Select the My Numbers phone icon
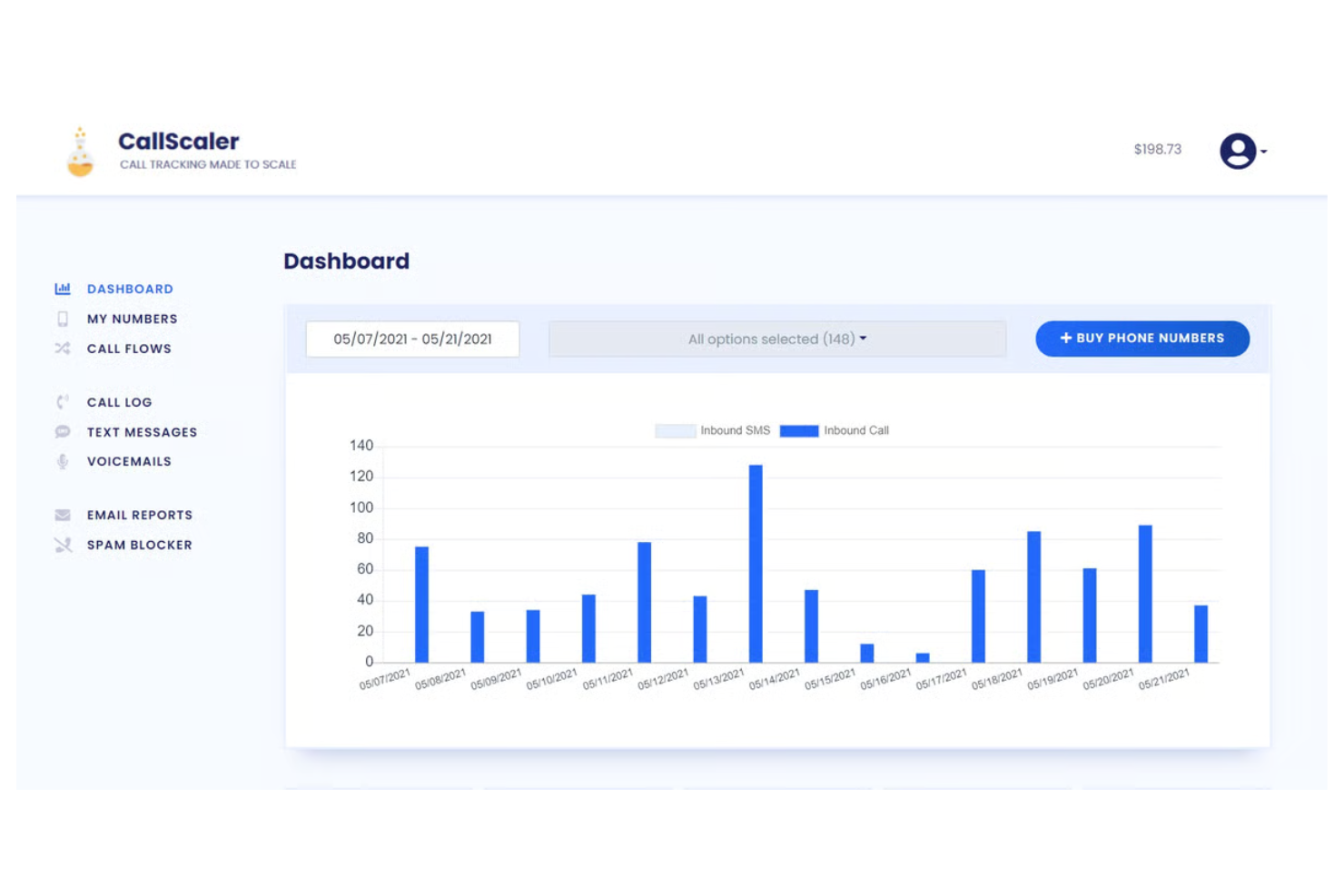This screenshot has width=1344, height=896. coord(62,319)
